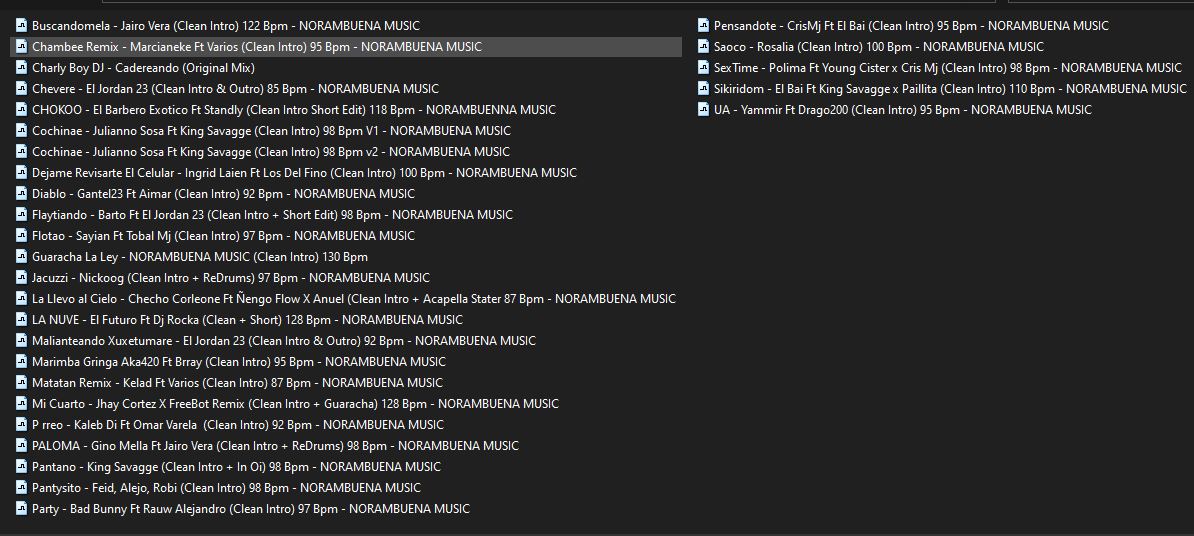Click the music icon next to Chambee Remix
Screen dimensions: 1194x536
tap(21, 47)
